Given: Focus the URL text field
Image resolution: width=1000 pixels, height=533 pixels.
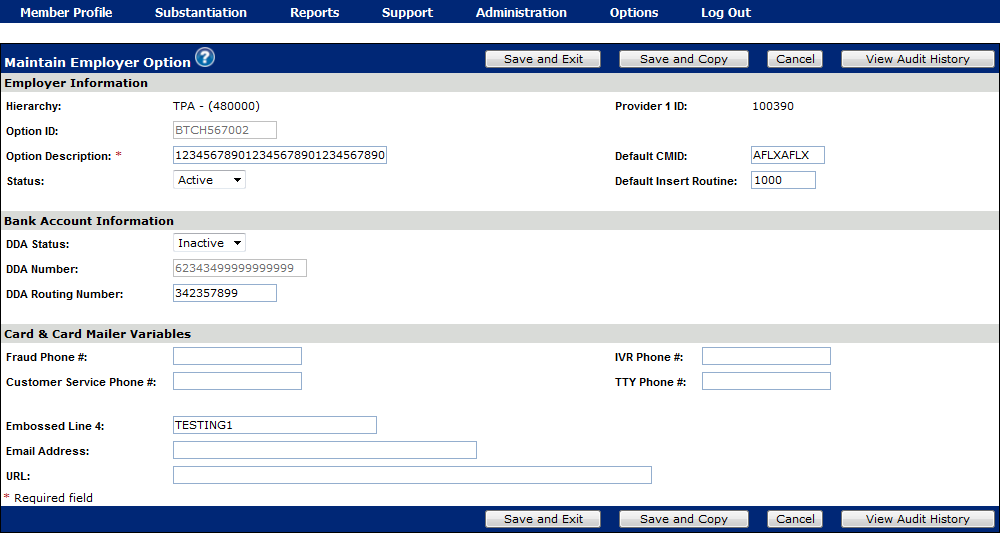Looking at the screenshot, I should [x=412, y=475].
